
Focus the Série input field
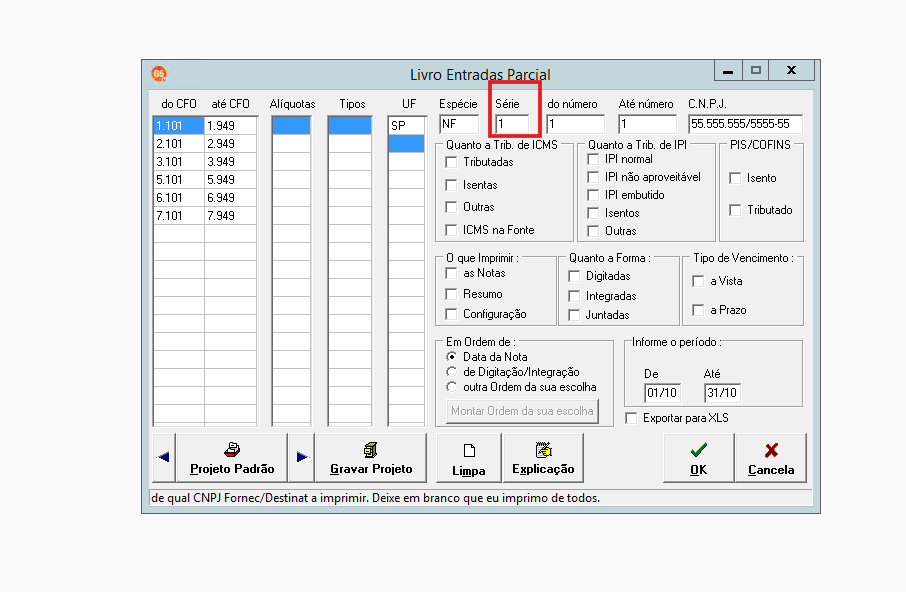pyautogui.click(x=512, y=124)
